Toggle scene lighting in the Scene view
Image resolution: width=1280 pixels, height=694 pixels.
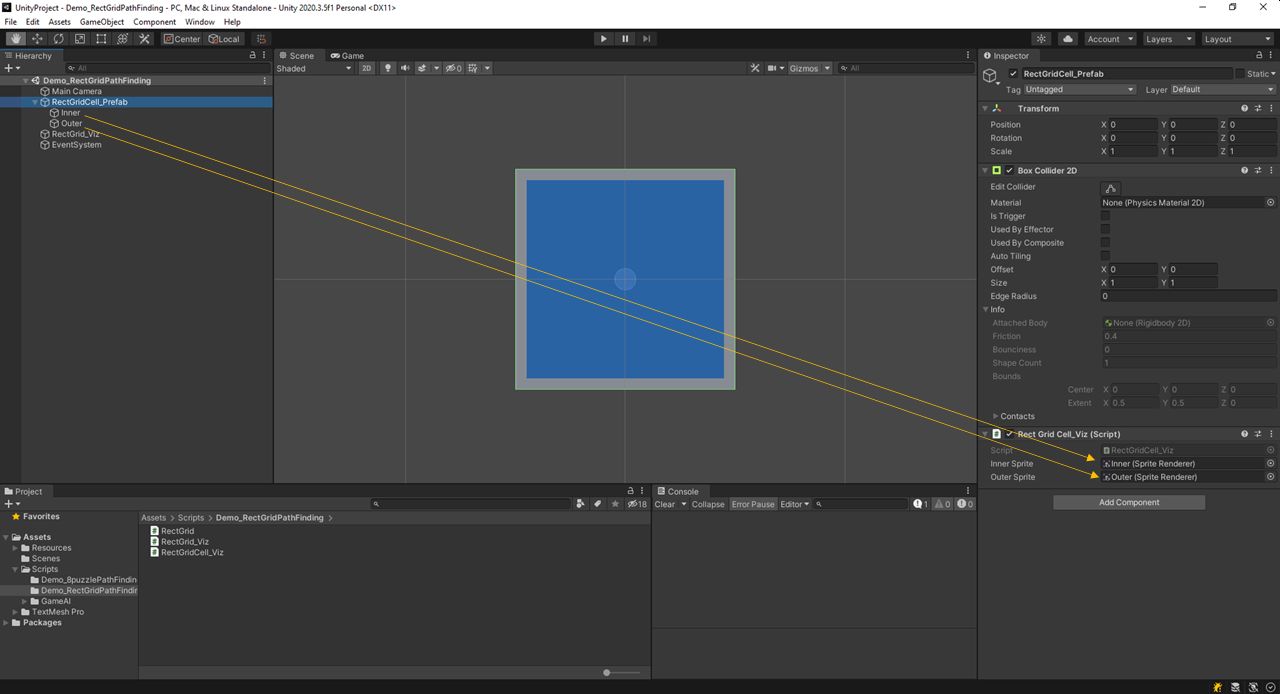click(x=388, y=68)
